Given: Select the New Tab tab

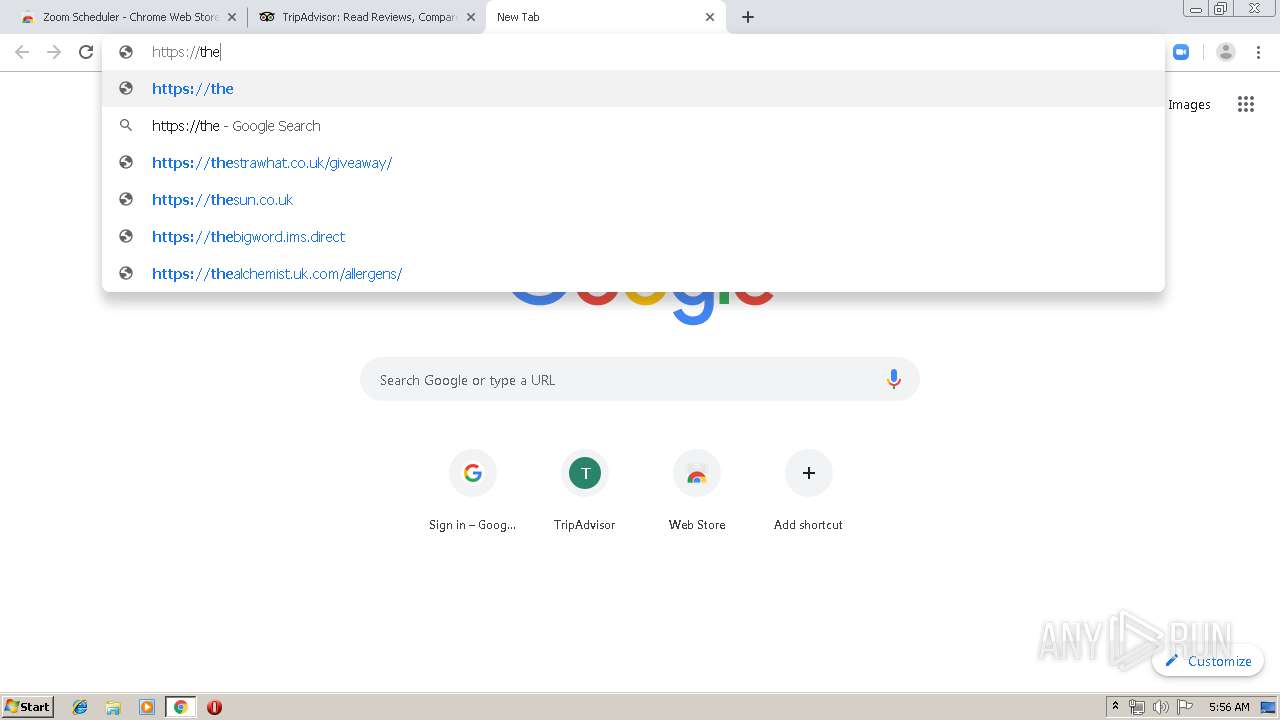Looking at the screenshot, I should tap(605, 17).
